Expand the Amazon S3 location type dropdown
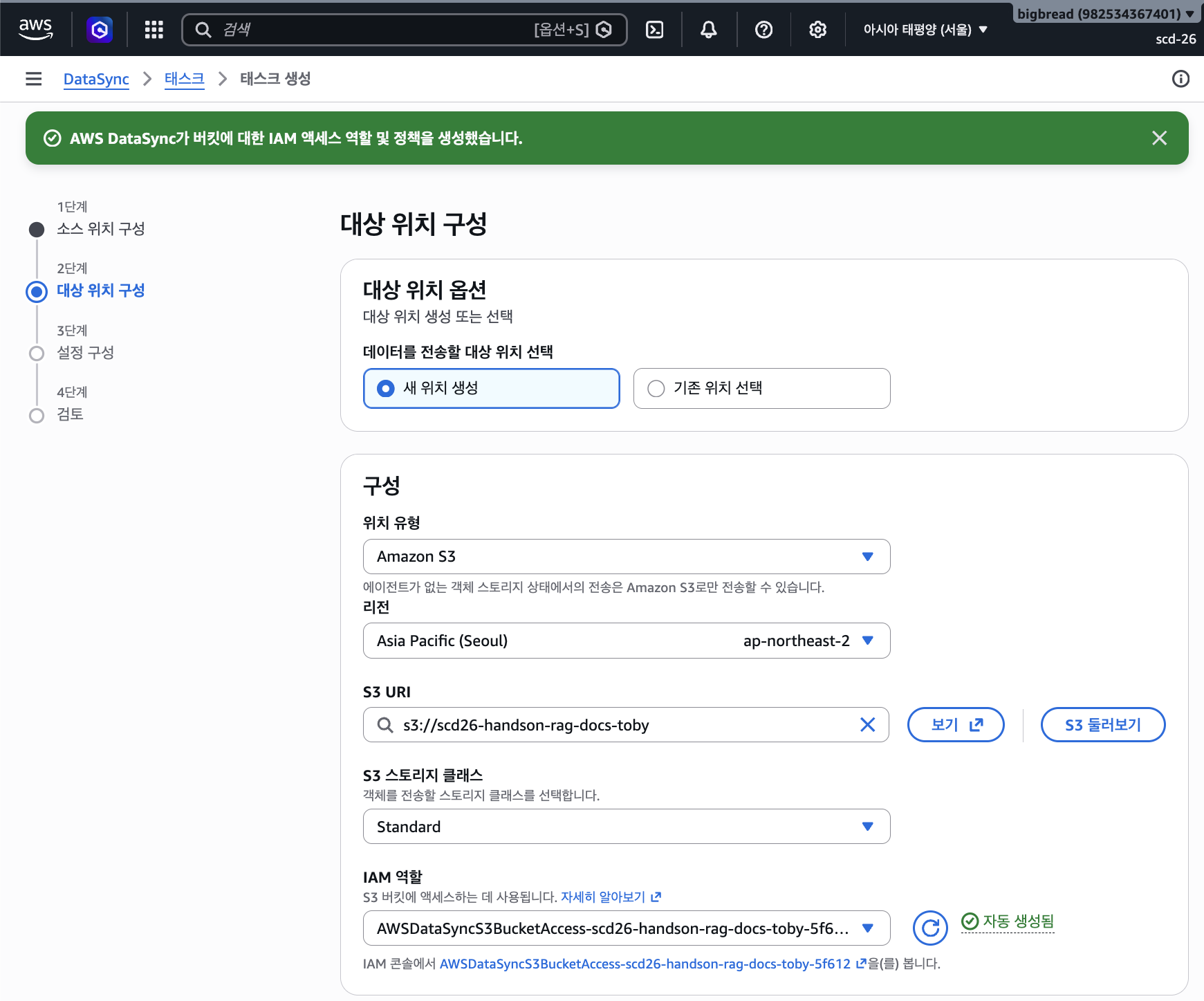The height and width of the screenshot is (1001, 1204). pos(627,556)
